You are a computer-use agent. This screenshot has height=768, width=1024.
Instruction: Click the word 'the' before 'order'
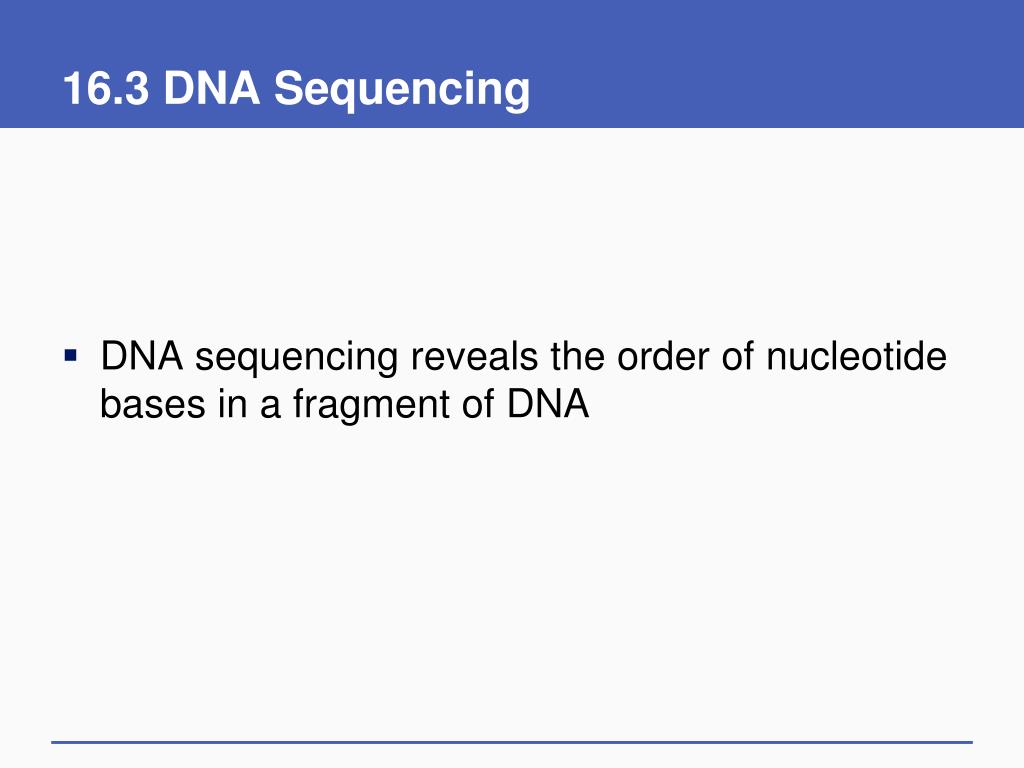[577, 357]
